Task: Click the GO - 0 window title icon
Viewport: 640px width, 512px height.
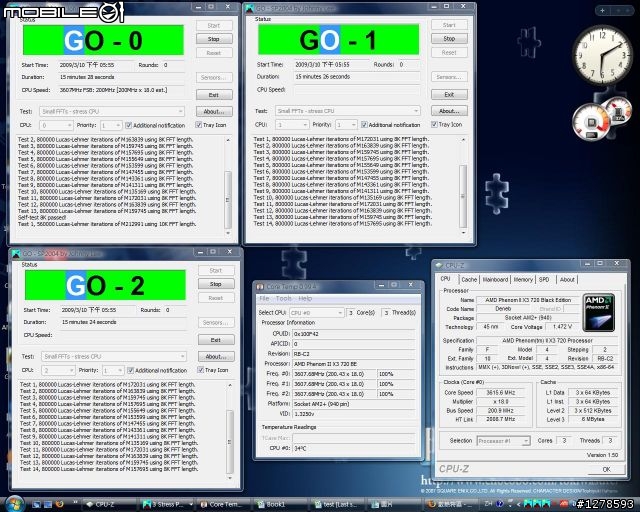Action: tap(14, 7)
